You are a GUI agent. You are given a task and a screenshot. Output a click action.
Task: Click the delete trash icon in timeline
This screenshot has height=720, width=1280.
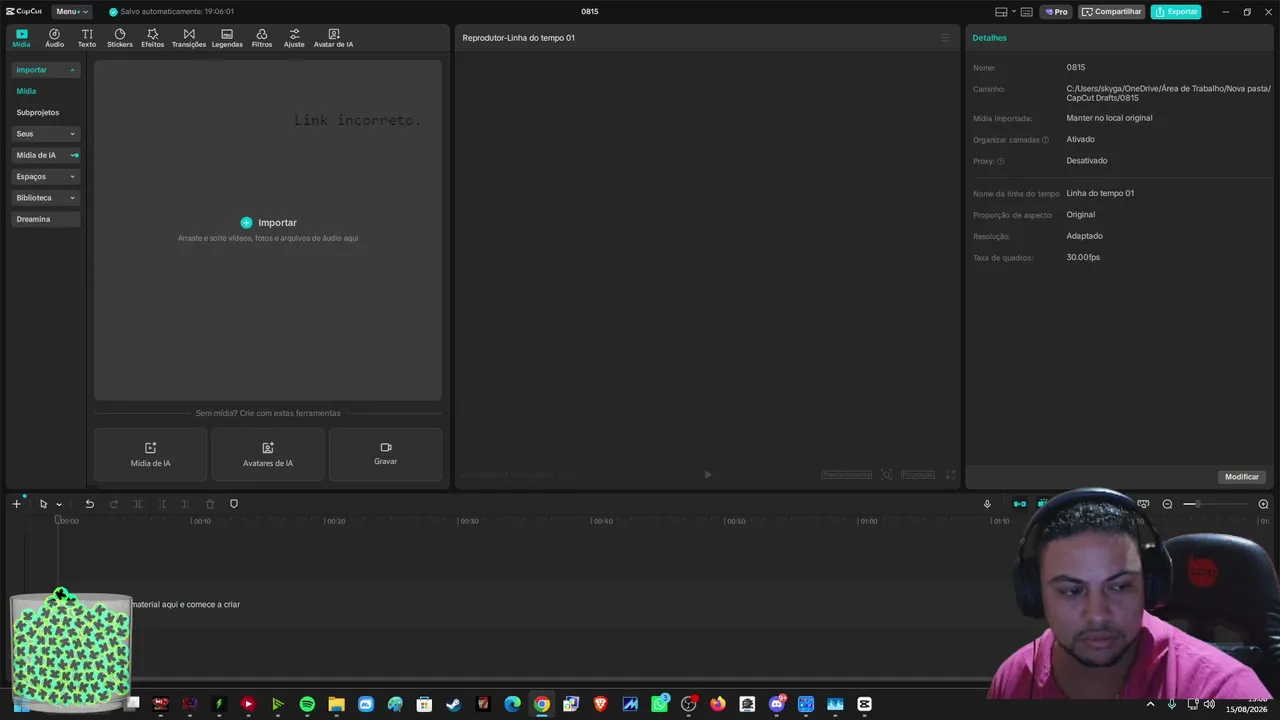click(210, 504)
